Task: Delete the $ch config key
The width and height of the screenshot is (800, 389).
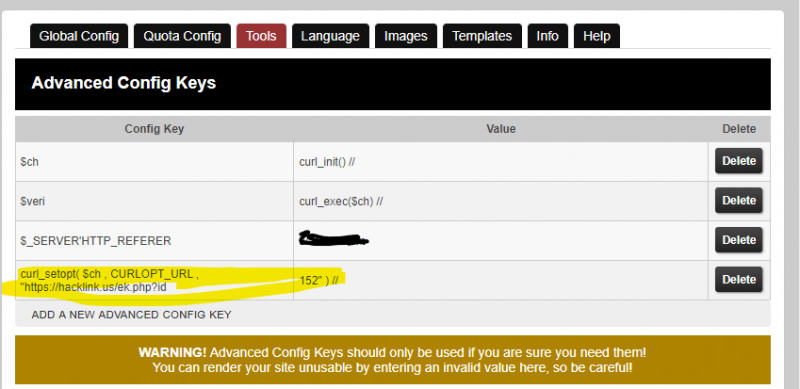Action: click(x=738, y=161)
